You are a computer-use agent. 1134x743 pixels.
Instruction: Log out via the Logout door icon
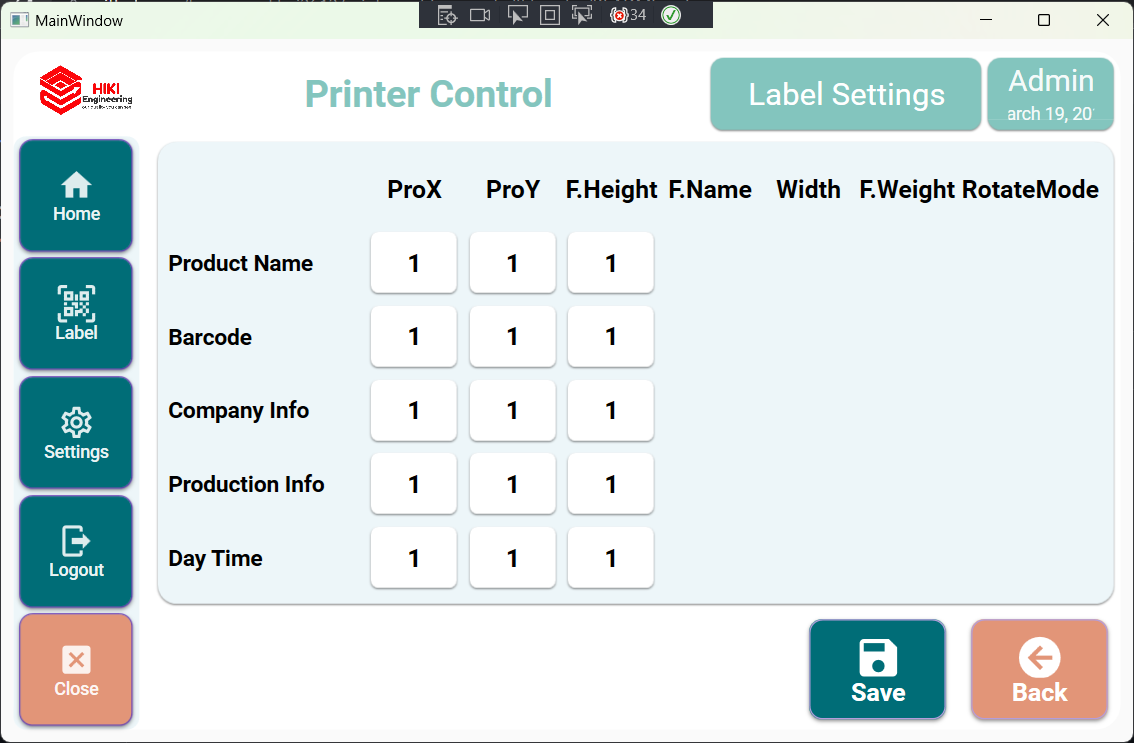(75, 541)
